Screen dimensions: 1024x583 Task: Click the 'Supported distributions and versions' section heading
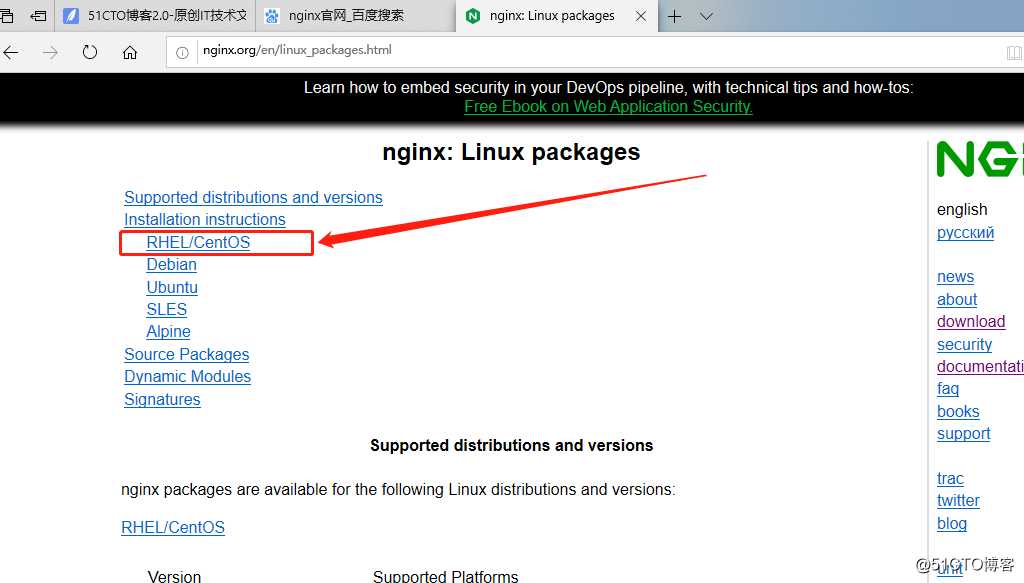click(511, 445)
